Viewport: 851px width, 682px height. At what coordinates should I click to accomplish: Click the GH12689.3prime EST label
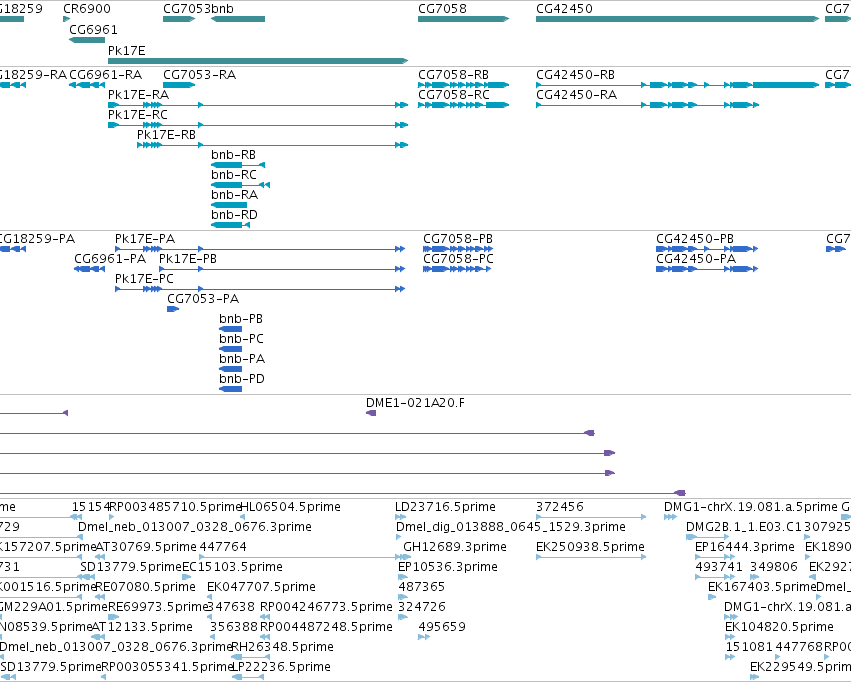coord(455,547)
